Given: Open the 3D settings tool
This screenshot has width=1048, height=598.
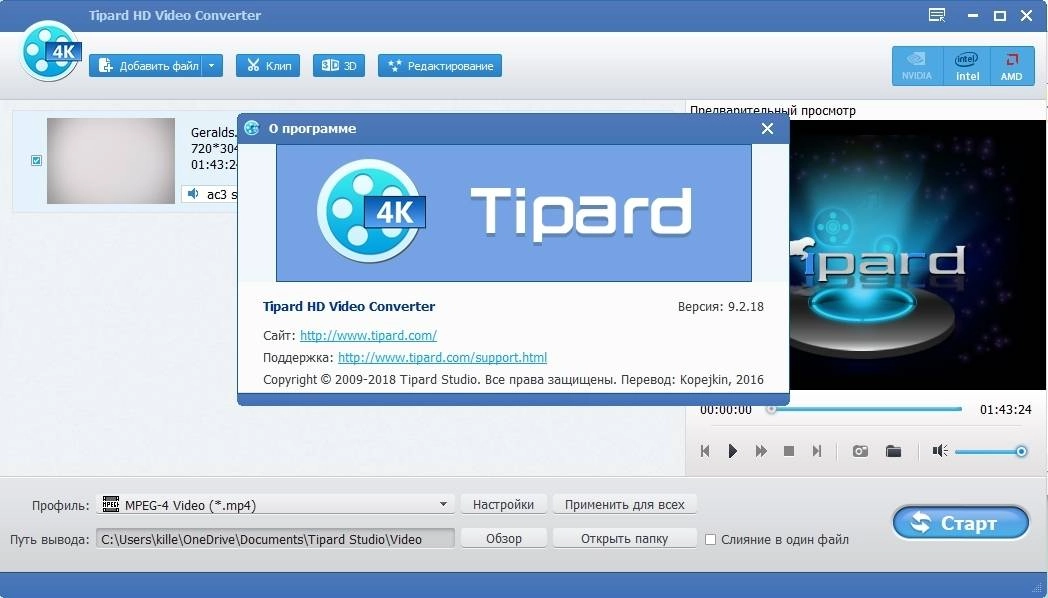Looking at the screenshot, I should [339, 65].
